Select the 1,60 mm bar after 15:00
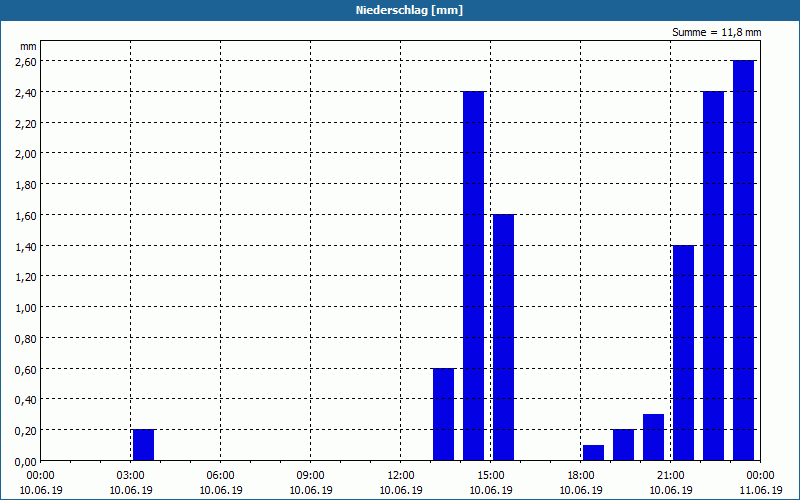 (x=504, y=337)
